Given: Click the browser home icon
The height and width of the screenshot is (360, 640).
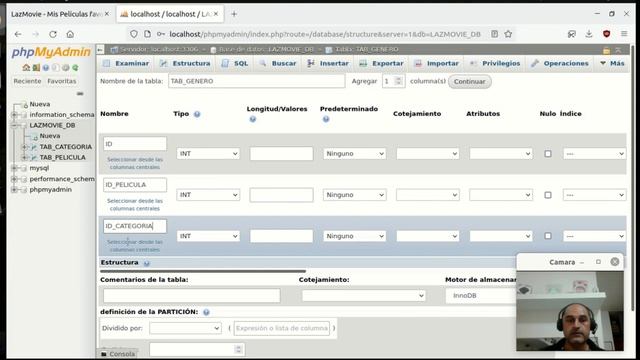Looking at the screenshot, I should 70,34.
